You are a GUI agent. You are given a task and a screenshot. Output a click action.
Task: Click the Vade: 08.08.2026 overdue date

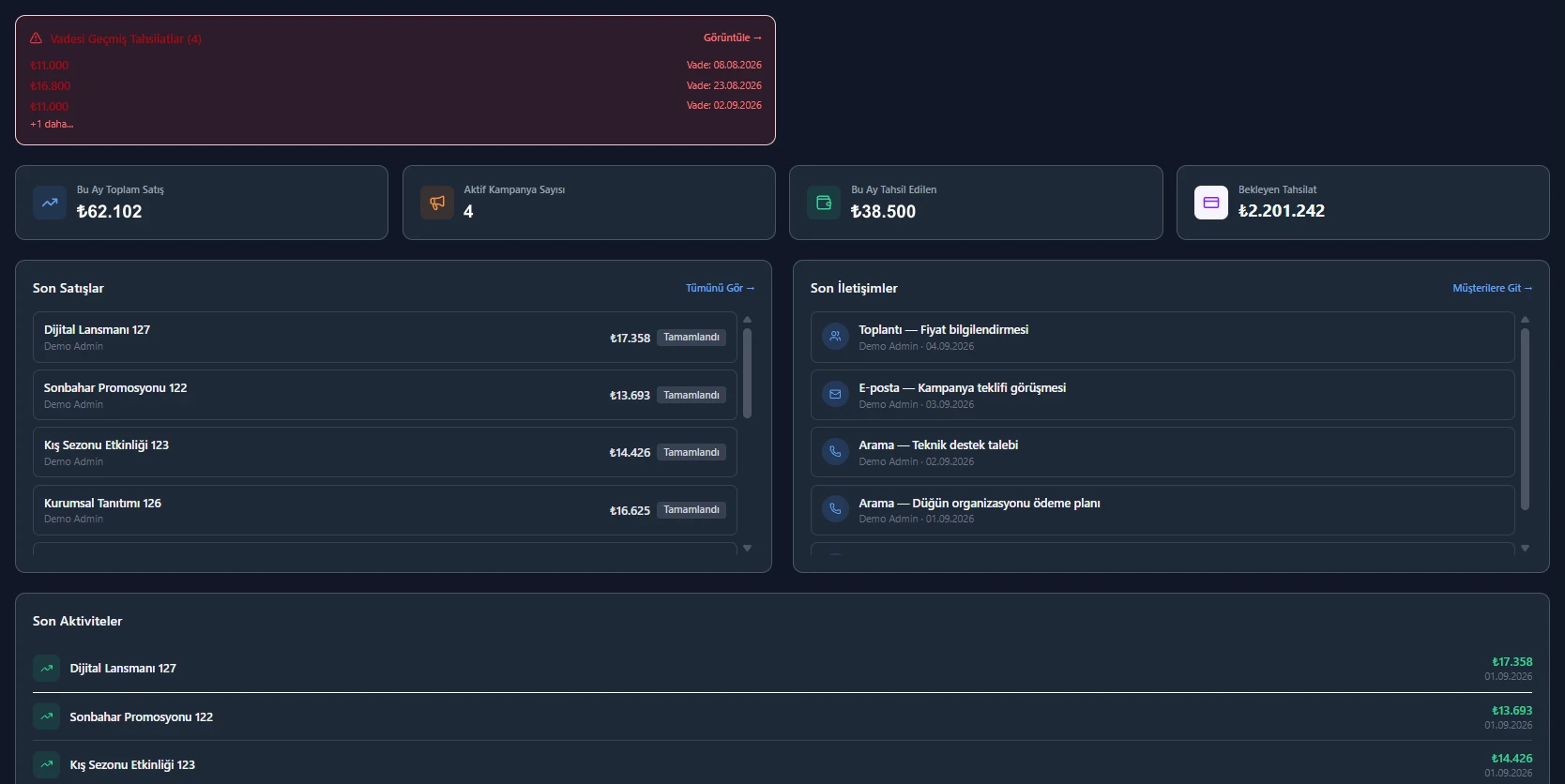(x=723, y=65)
